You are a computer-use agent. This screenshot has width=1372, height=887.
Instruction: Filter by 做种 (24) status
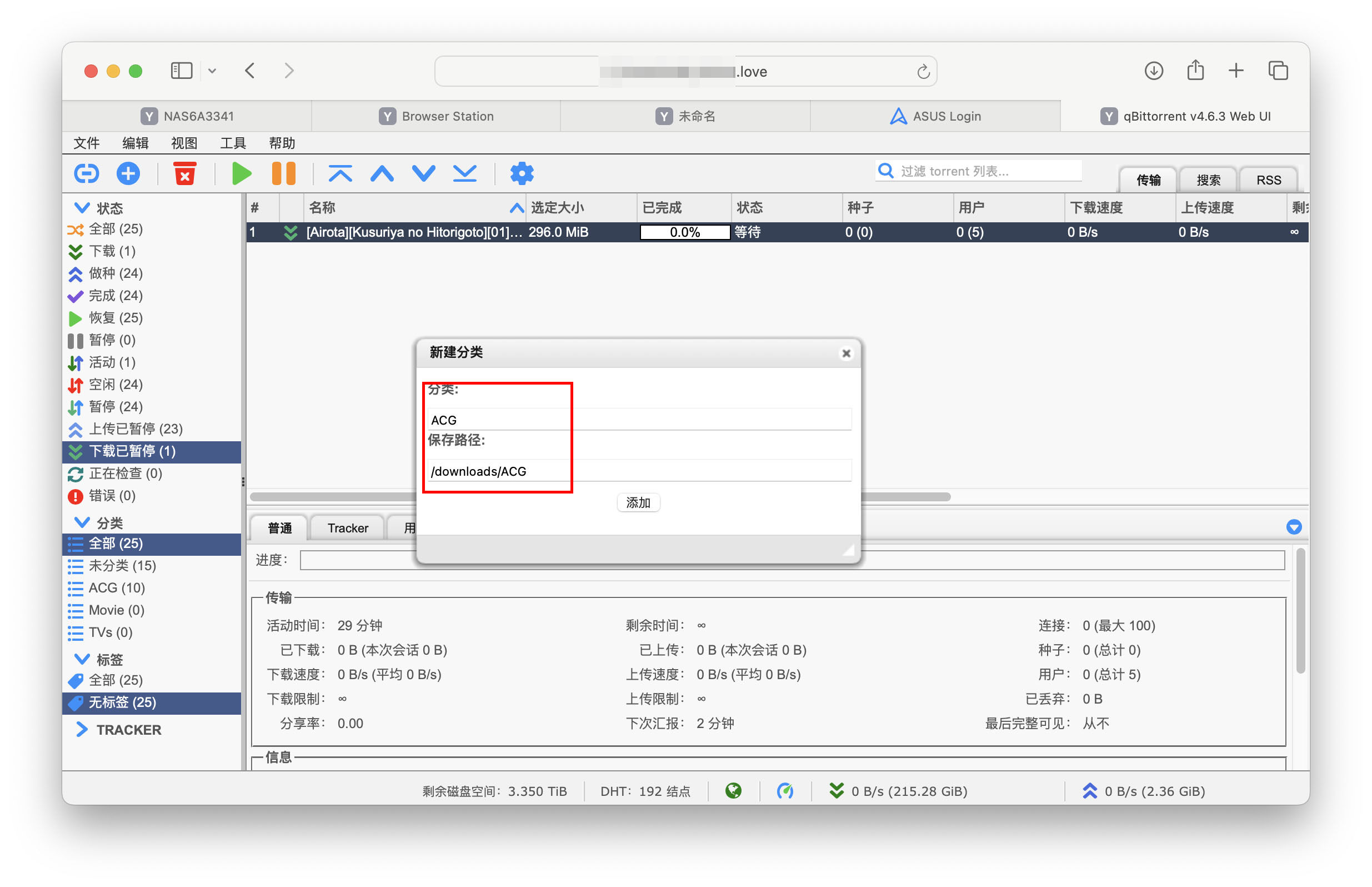coord(152,273)
